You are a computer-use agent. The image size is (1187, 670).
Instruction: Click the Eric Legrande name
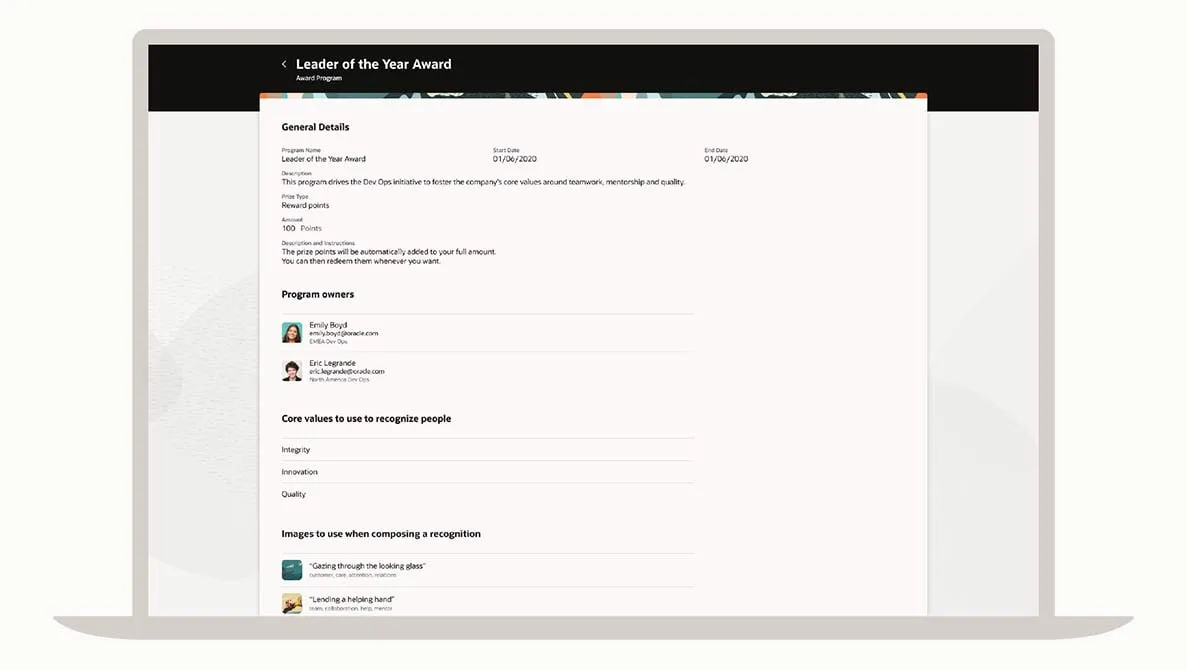click(x=332, y=363)
